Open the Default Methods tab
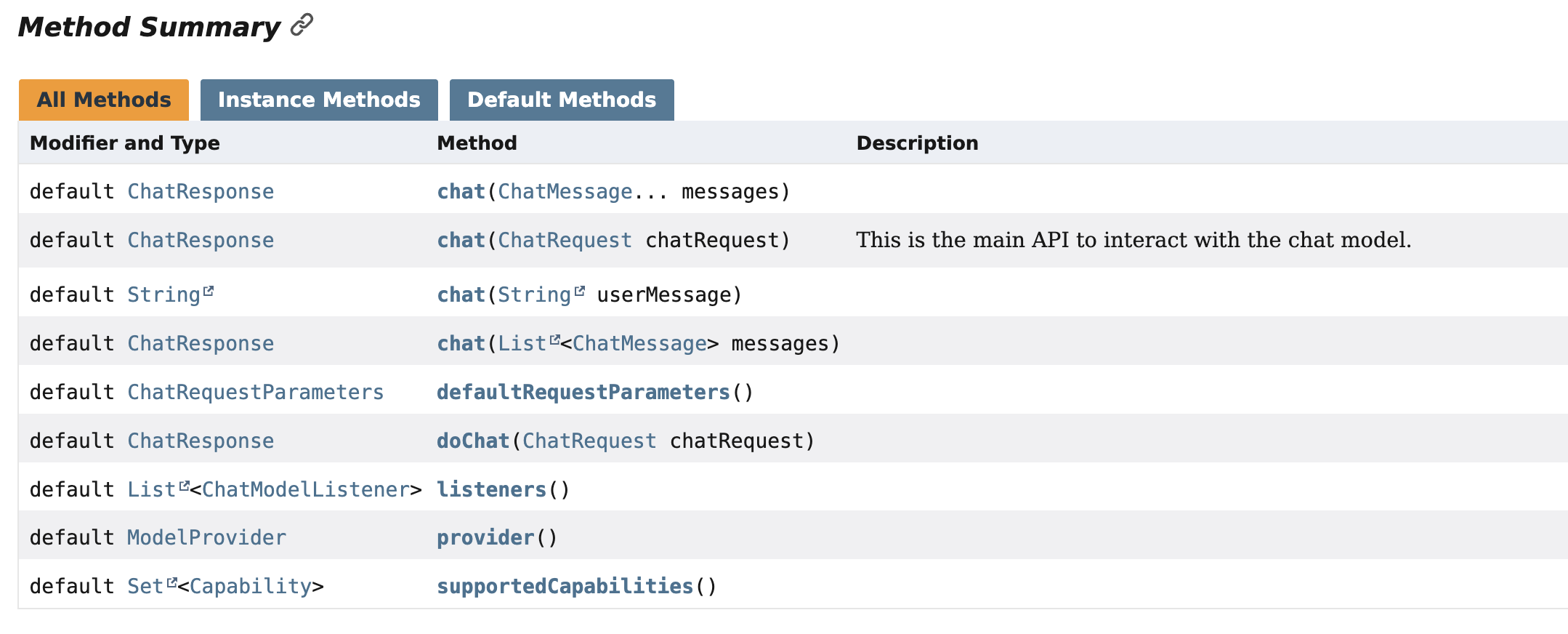 click(x=562, y=100)
